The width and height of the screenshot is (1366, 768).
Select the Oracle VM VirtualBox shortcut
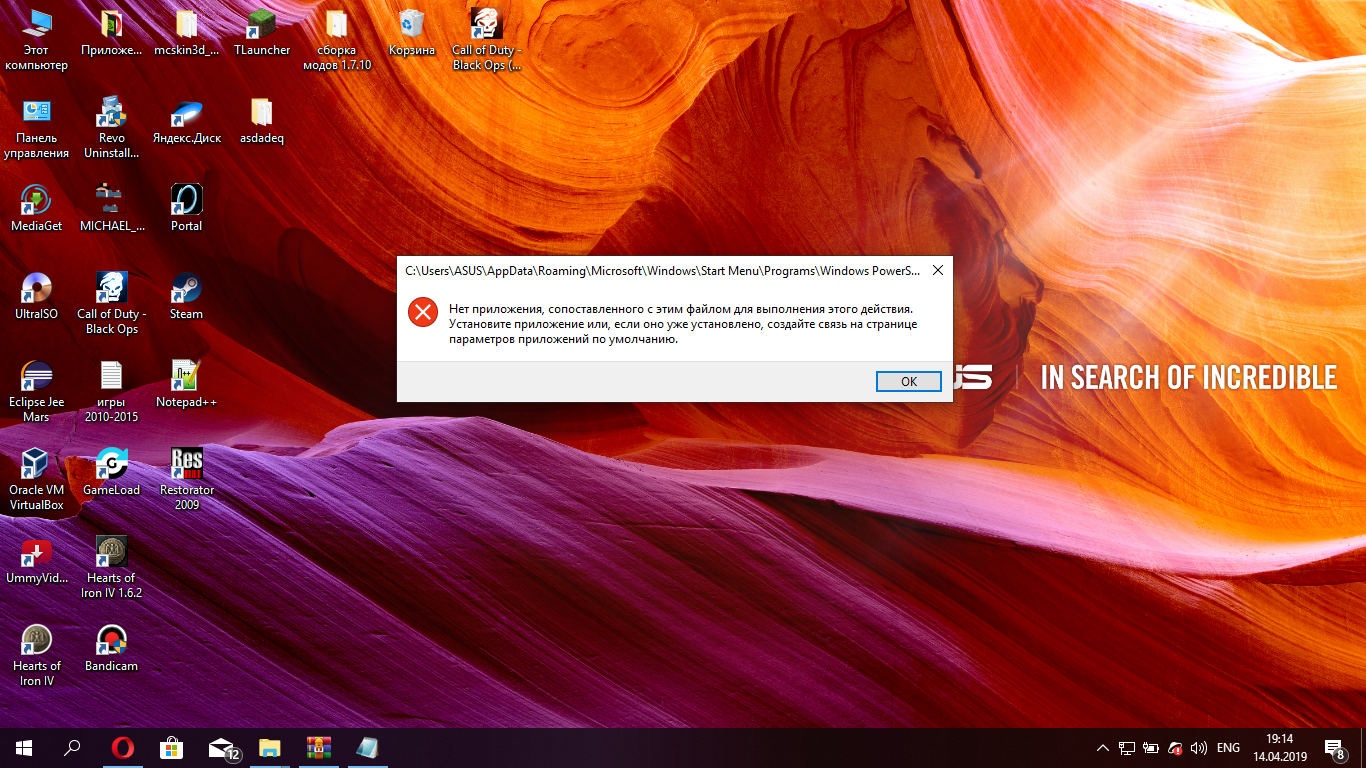(36, 480)
